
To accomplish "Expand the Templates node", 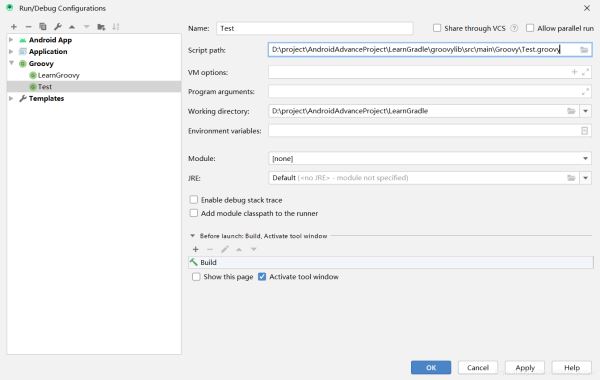I will pos(11,98).
